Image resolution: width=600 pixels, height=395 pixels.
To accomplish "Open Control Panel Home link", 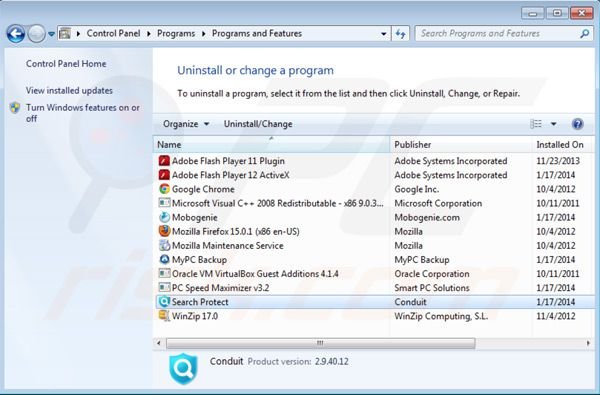I will 66,64.
